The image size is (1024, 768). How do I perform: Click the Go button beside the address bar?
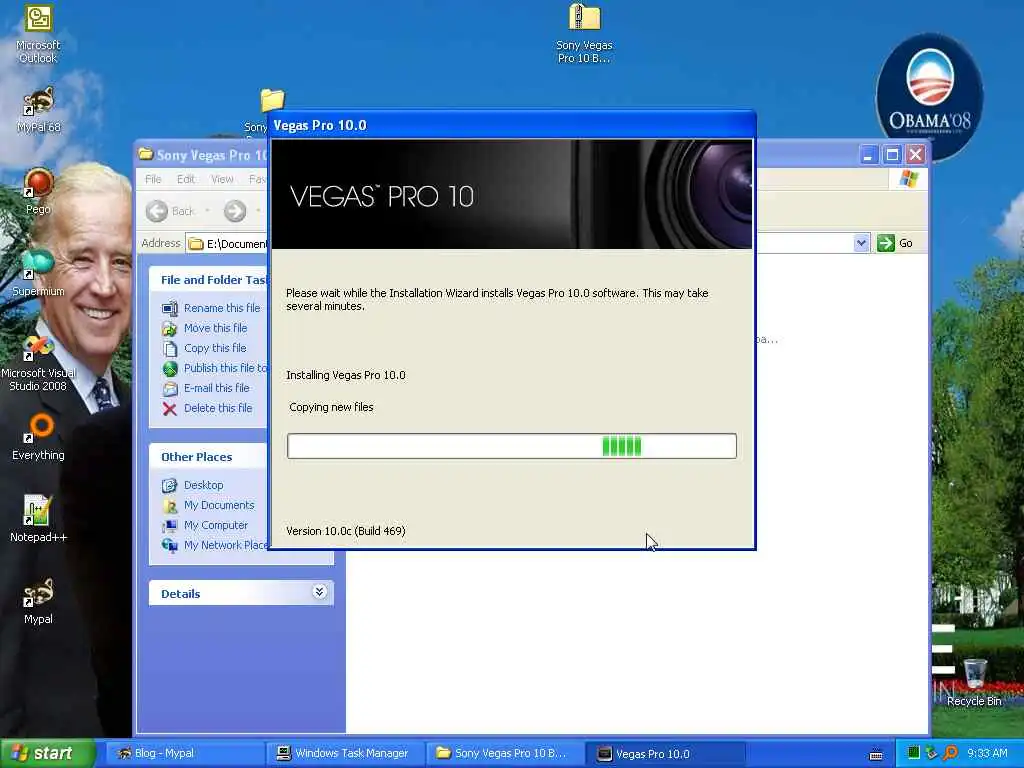tap(895, 243)
